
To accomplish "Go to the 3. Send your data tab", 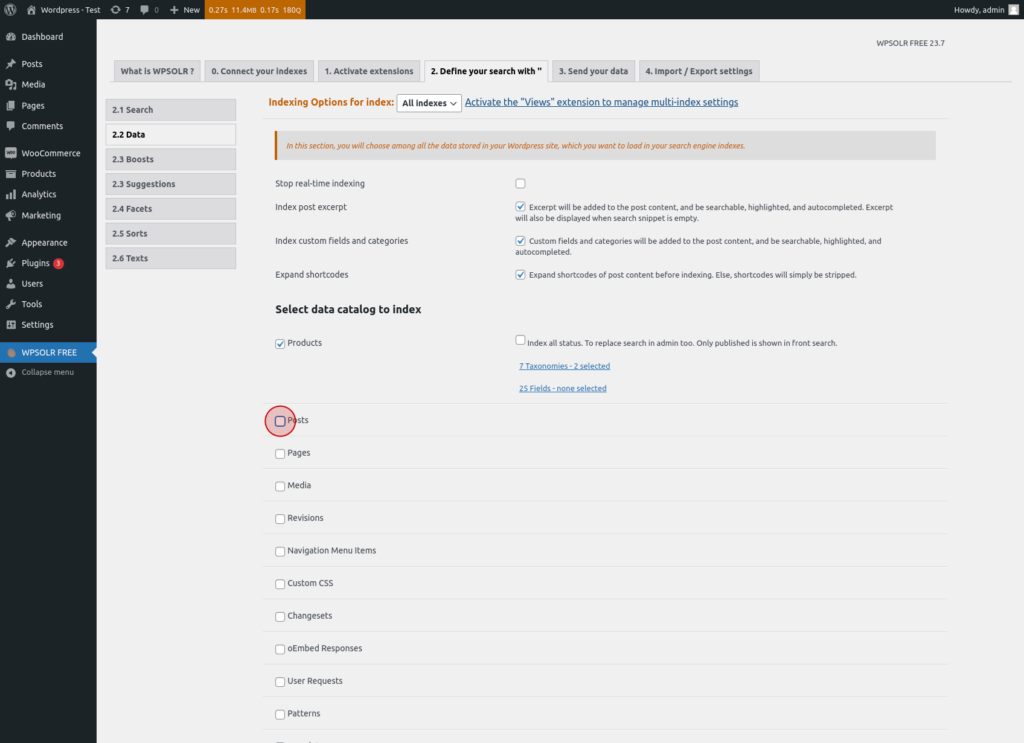I will click(593, 71).
